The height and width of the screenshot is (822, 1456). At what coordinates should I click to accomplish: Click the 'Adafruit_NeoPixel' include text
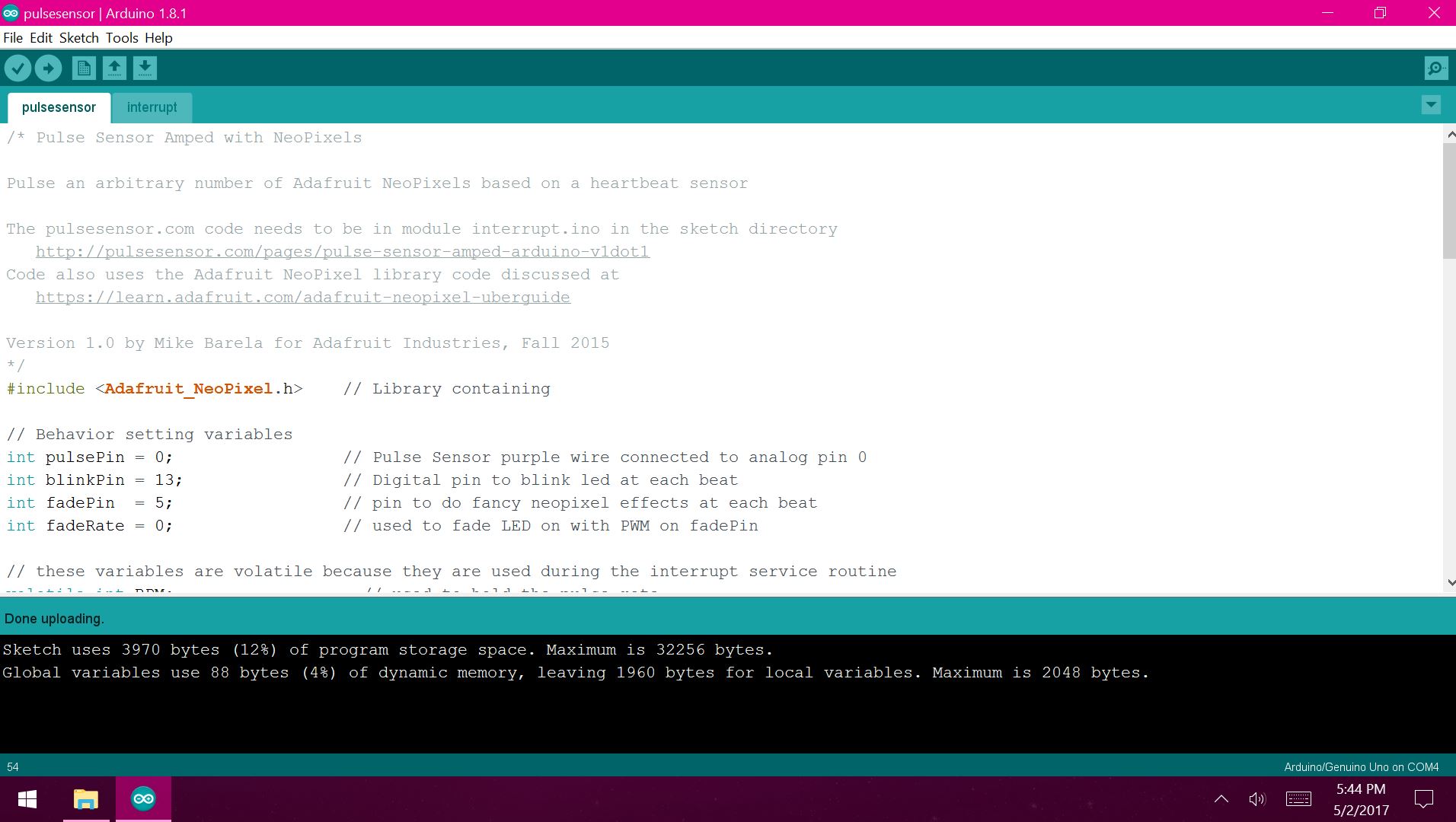(189, 389)
